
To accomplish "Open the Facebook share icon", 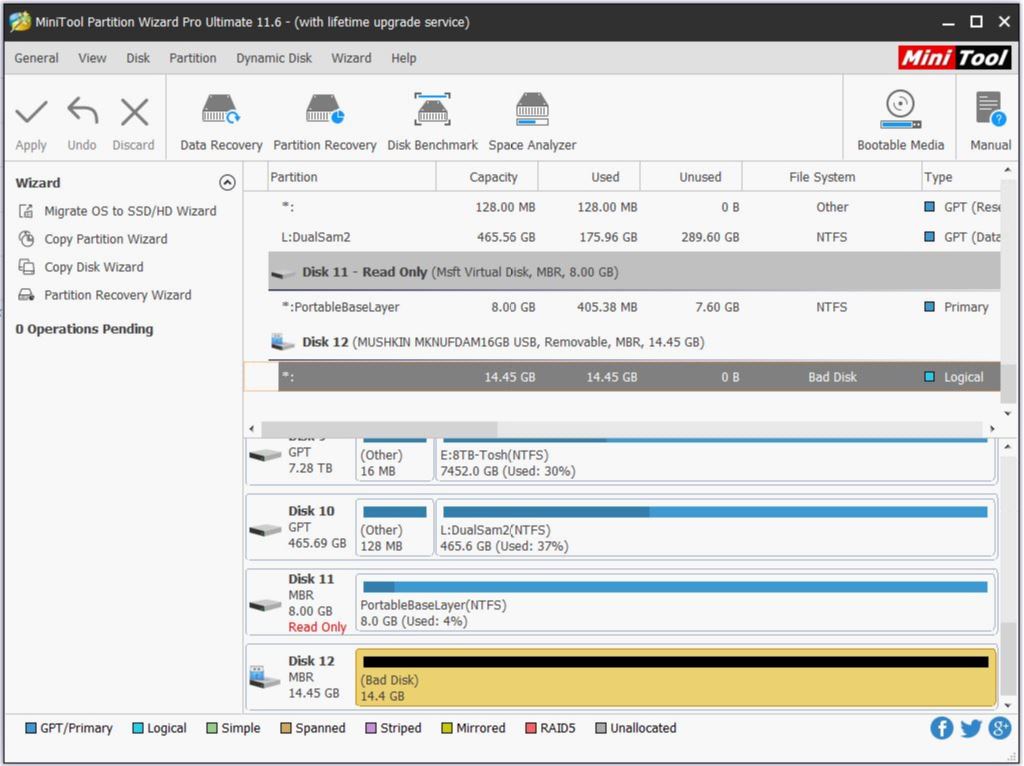I will coord(941,727).
